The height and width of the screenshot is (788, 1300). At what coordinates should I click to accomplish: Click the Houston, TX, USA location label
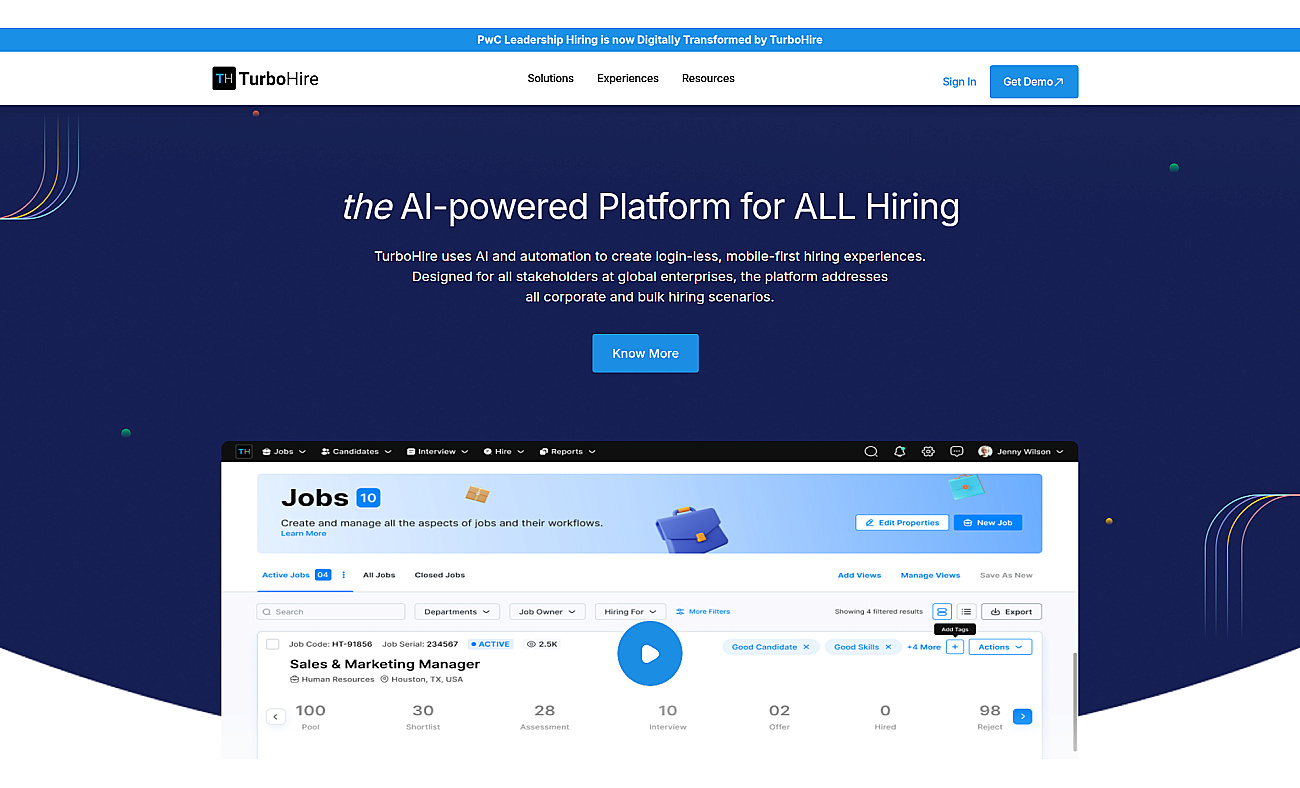[422, 679]
